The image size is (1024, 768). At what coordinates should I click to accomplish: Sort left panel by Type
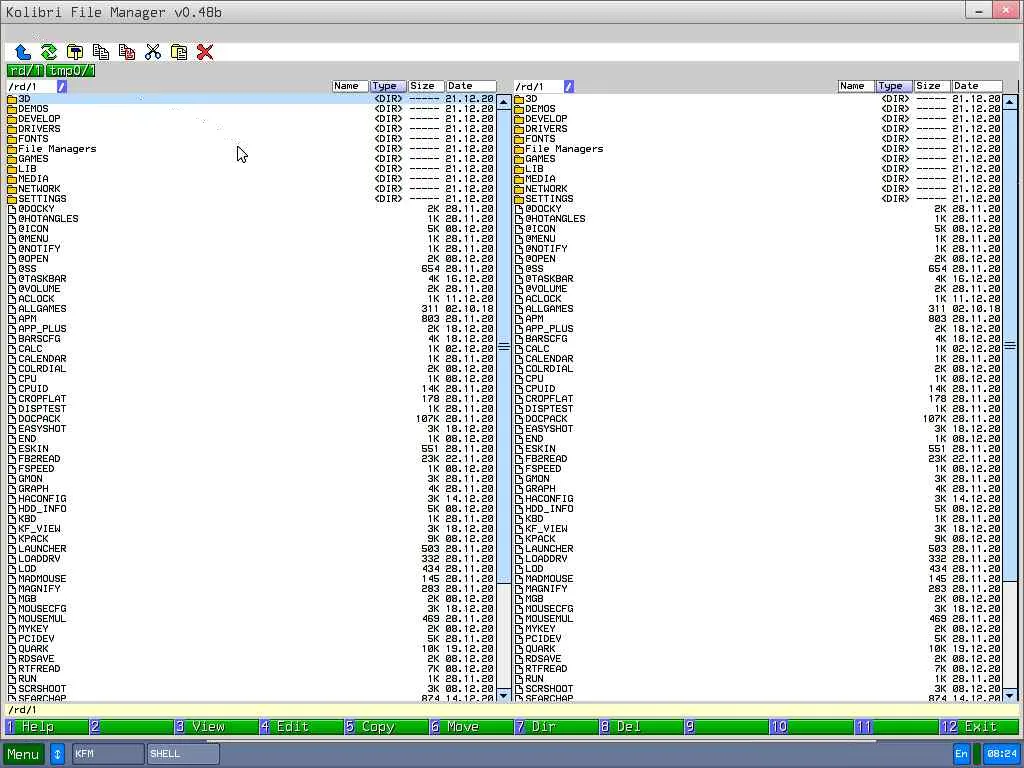click(388, 86)
